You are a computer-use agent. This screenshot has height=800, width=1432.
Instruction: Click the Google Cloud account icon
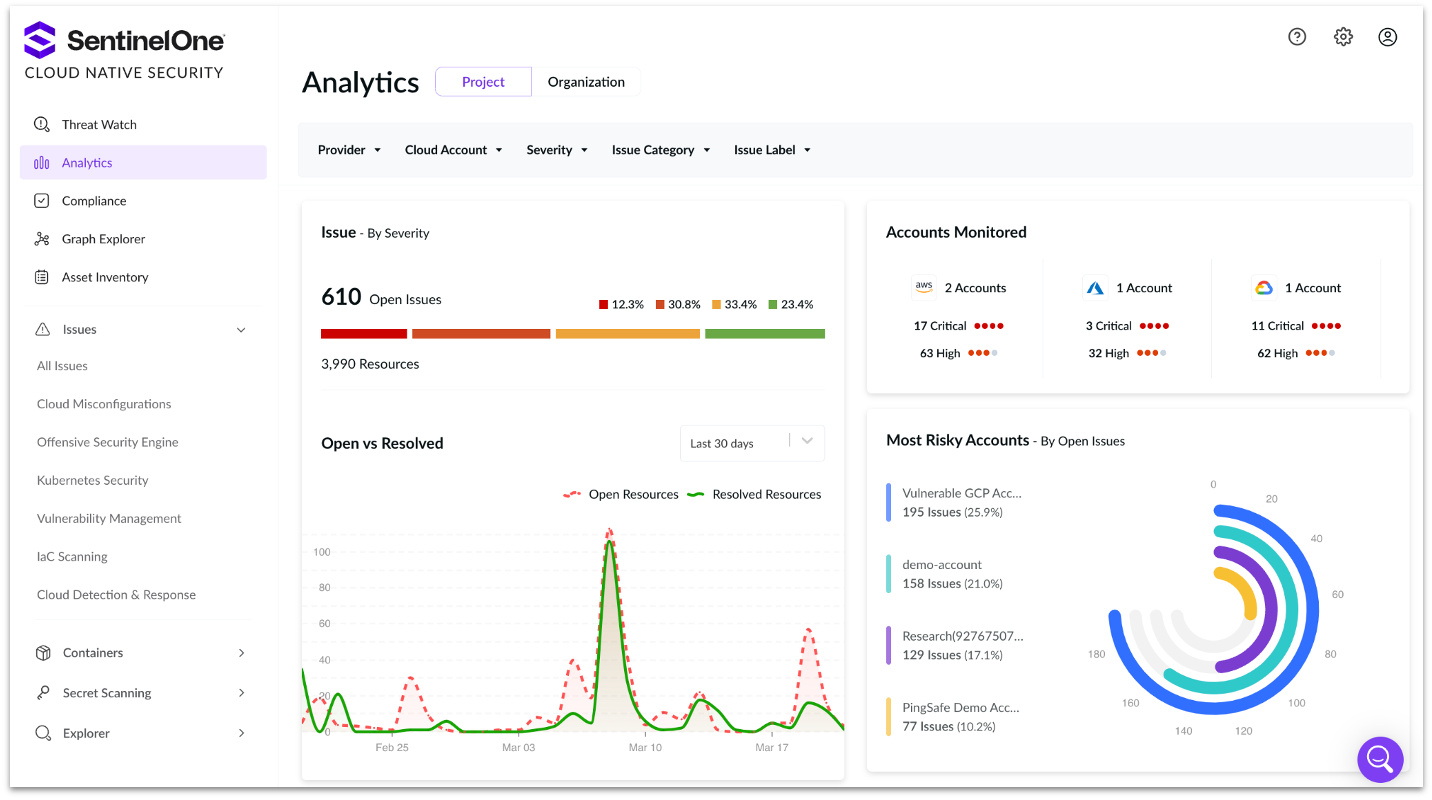1263,287
